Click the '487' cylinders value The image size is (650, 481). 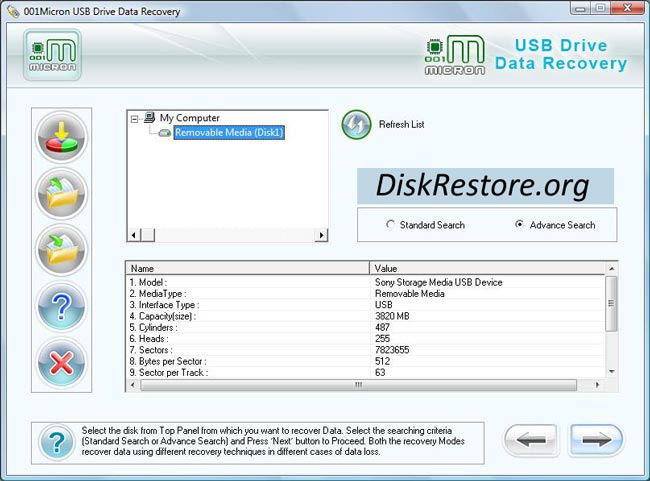click(x=382, y=328)
